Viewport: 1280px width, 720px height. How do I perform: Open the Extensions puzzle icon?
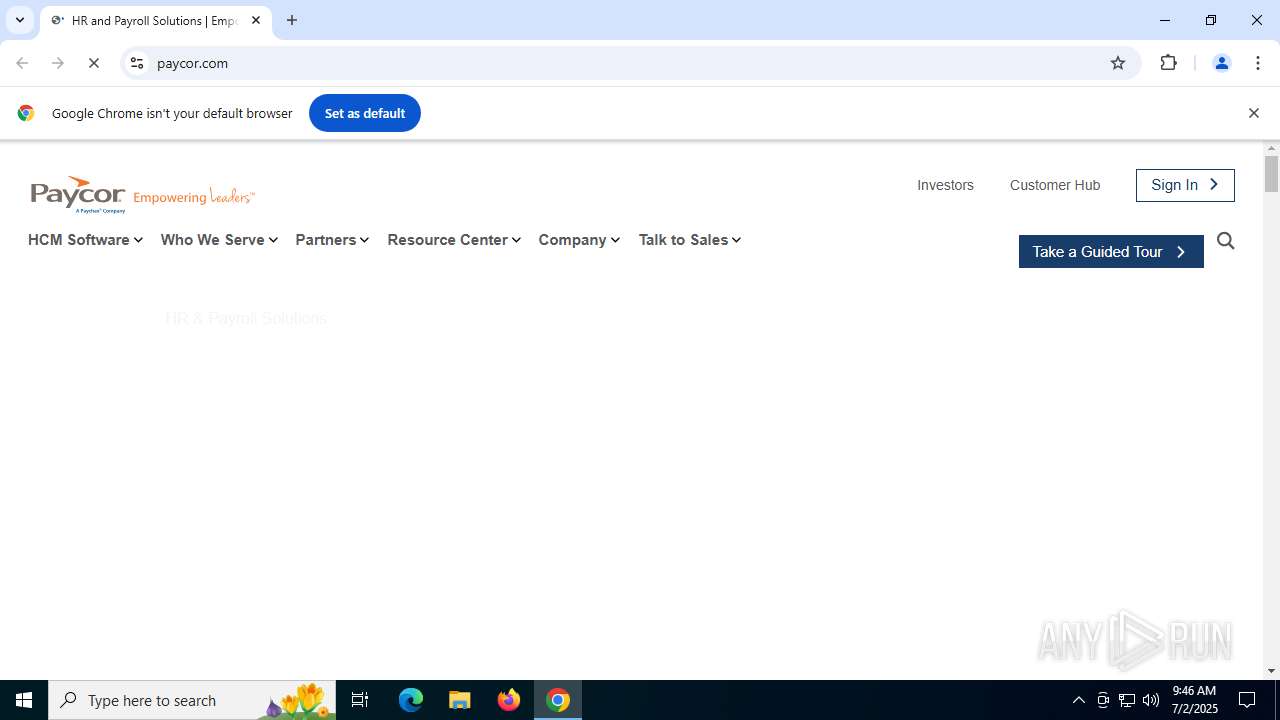tap(1169, 63)
